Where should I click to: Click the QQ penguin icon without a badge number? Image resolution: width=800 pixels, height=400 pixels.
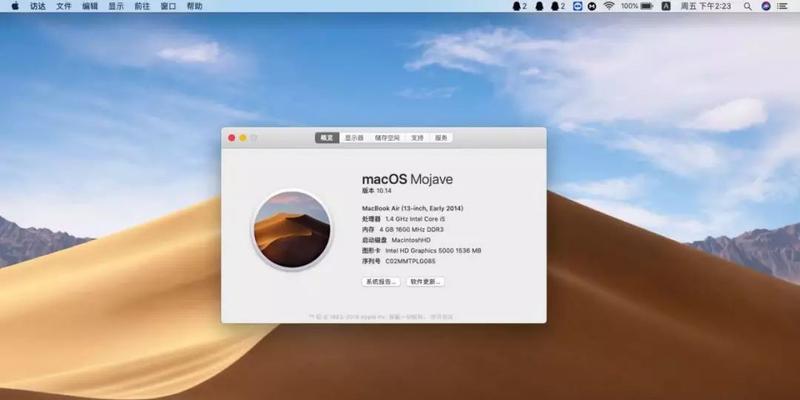pyautogui.click(x=539, y=6)
